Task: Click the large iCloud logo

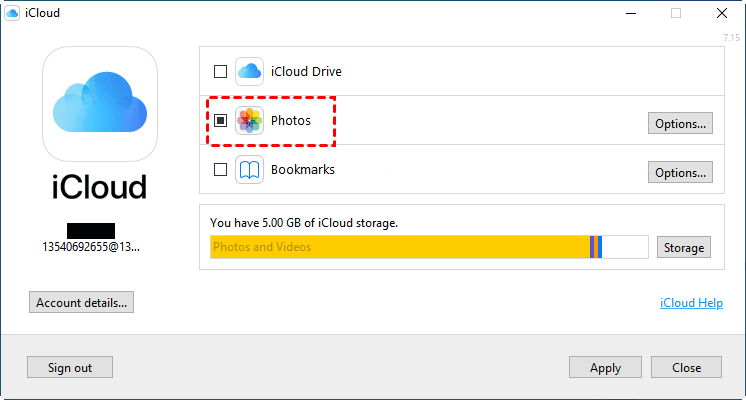Action: [100, 105]
